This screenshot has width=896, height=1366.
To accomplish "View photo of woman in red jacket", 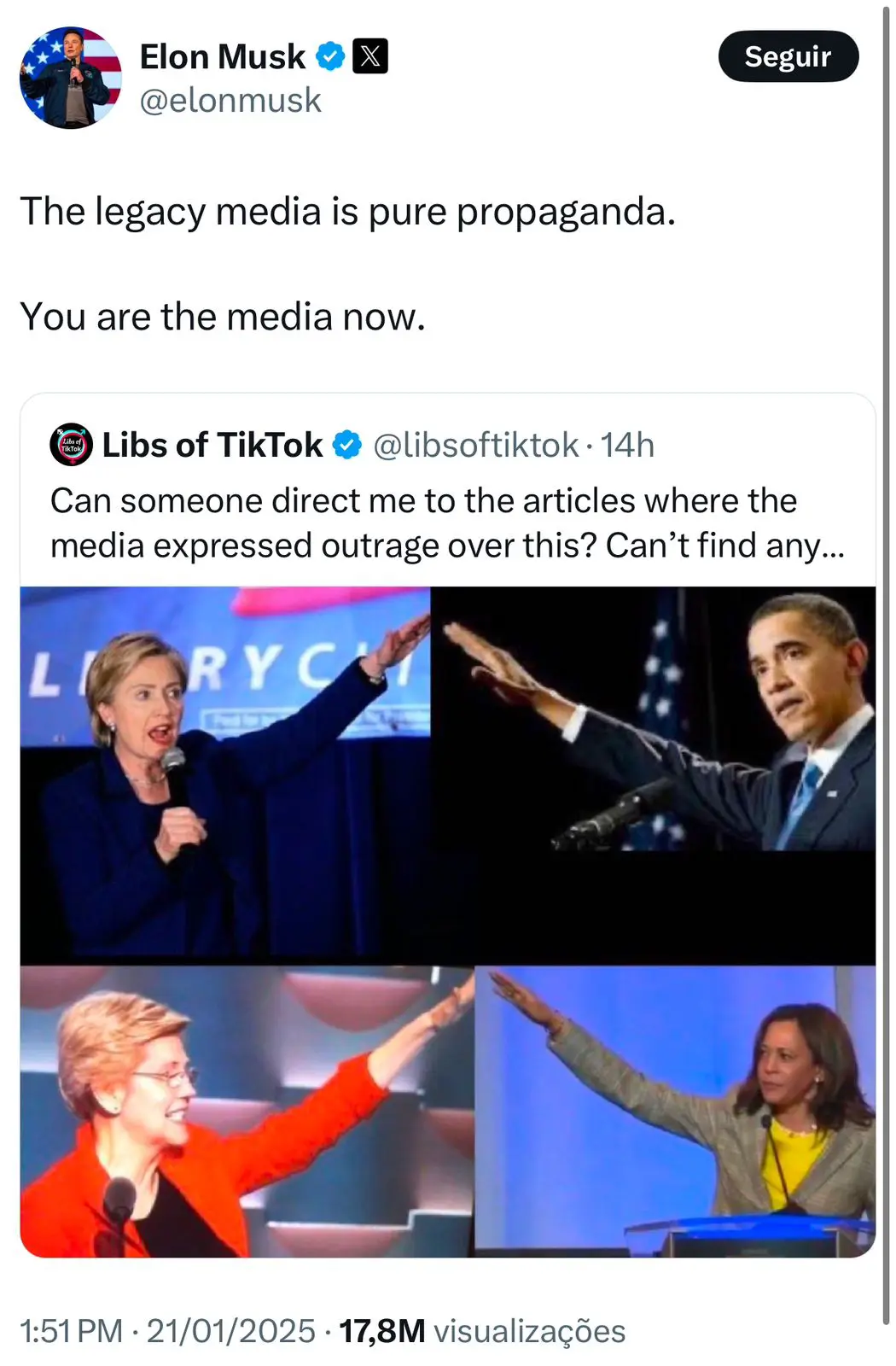I will coord(247,1112).
